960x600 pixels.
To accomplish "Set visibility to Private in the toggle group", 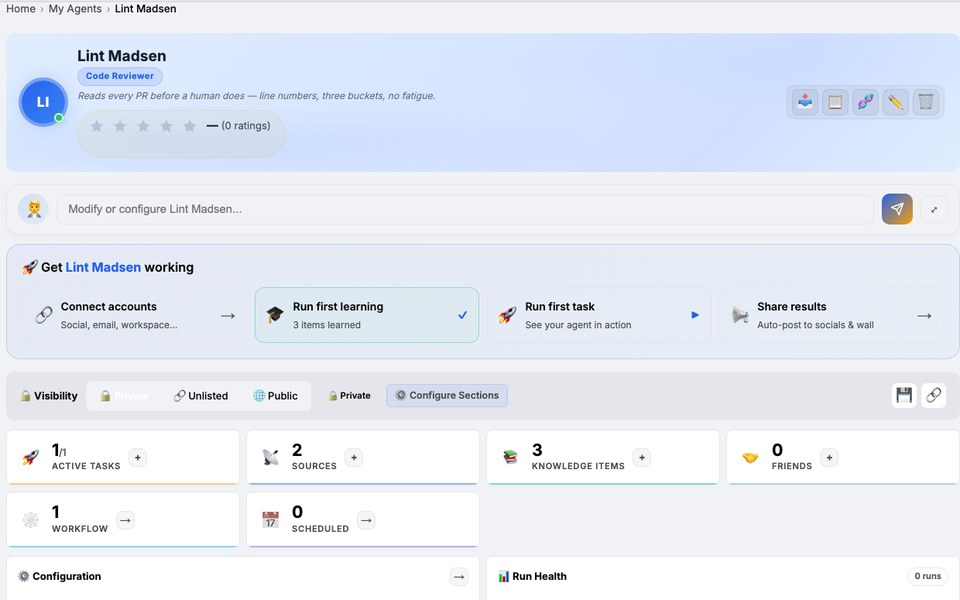I will 124,396.
